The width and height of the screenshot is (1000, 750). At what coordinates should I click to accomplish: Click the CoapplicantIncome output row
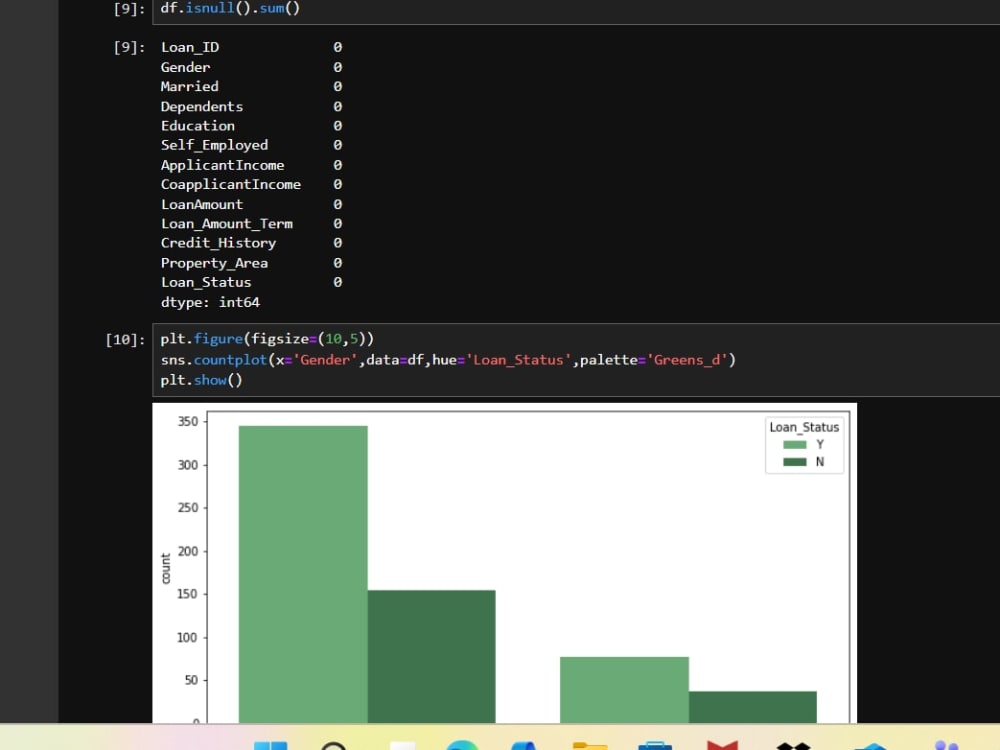click(251, 184)
